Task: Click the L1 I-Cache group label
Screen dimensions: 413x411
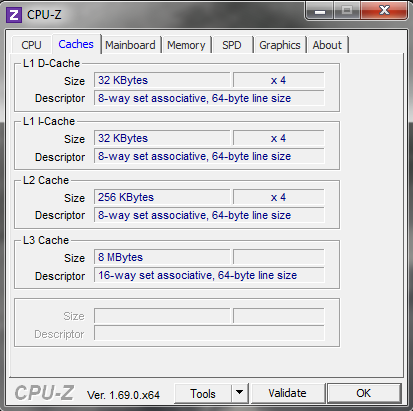Action: (x=49, y=121)
